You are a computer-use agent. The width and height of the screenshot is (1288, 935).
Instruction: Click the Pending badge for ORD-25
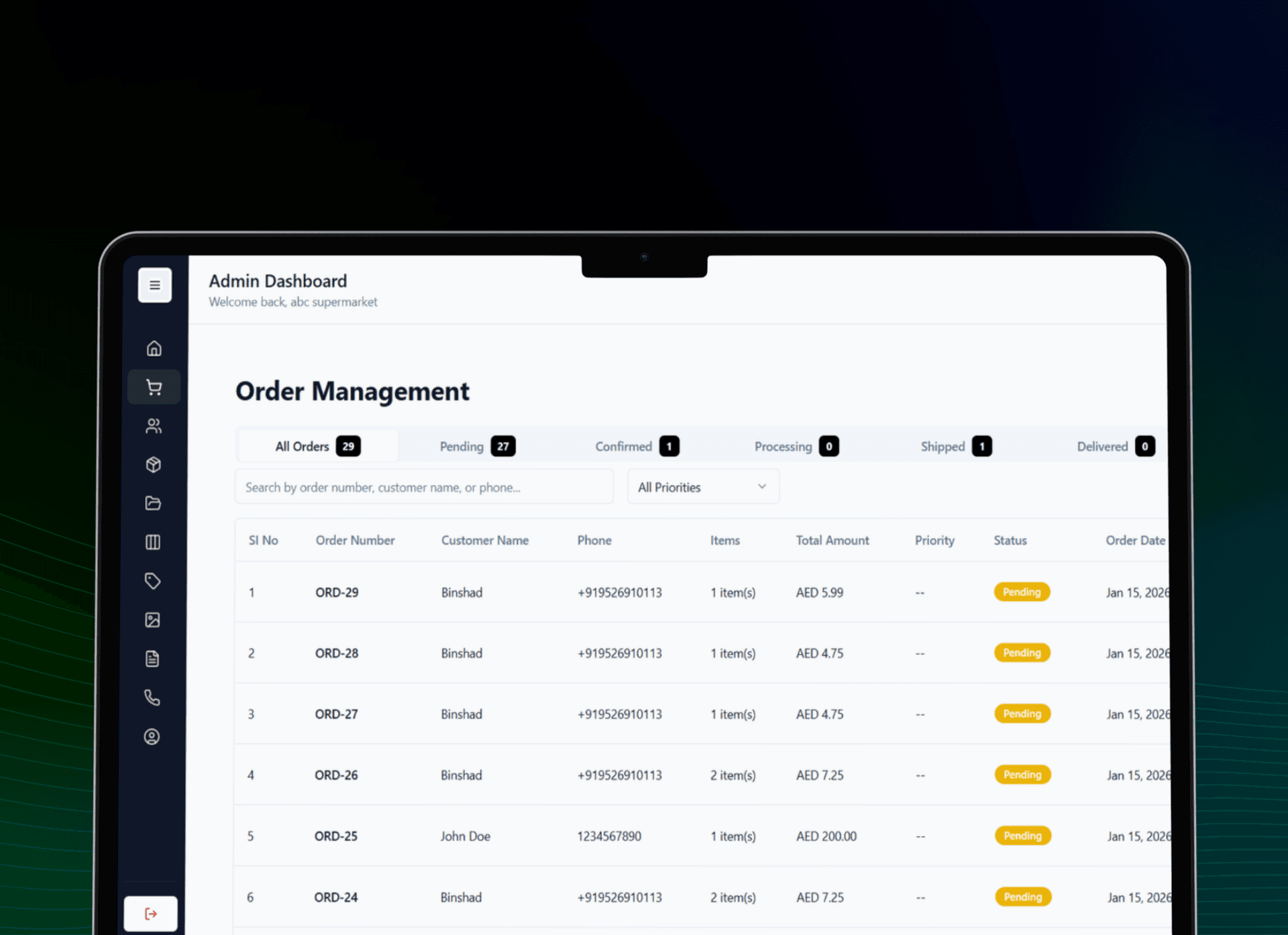coord(1022,836)
